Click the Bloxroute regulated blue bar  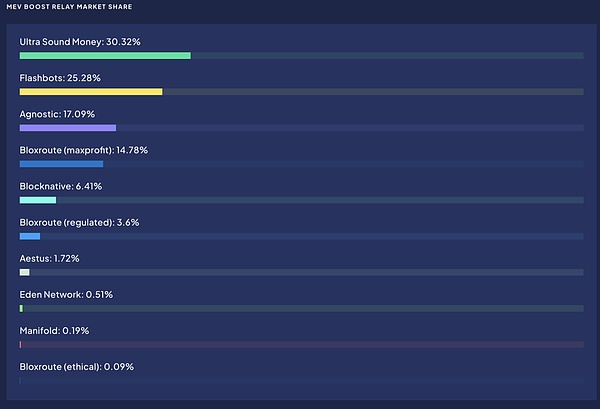[x=30, y=236]
